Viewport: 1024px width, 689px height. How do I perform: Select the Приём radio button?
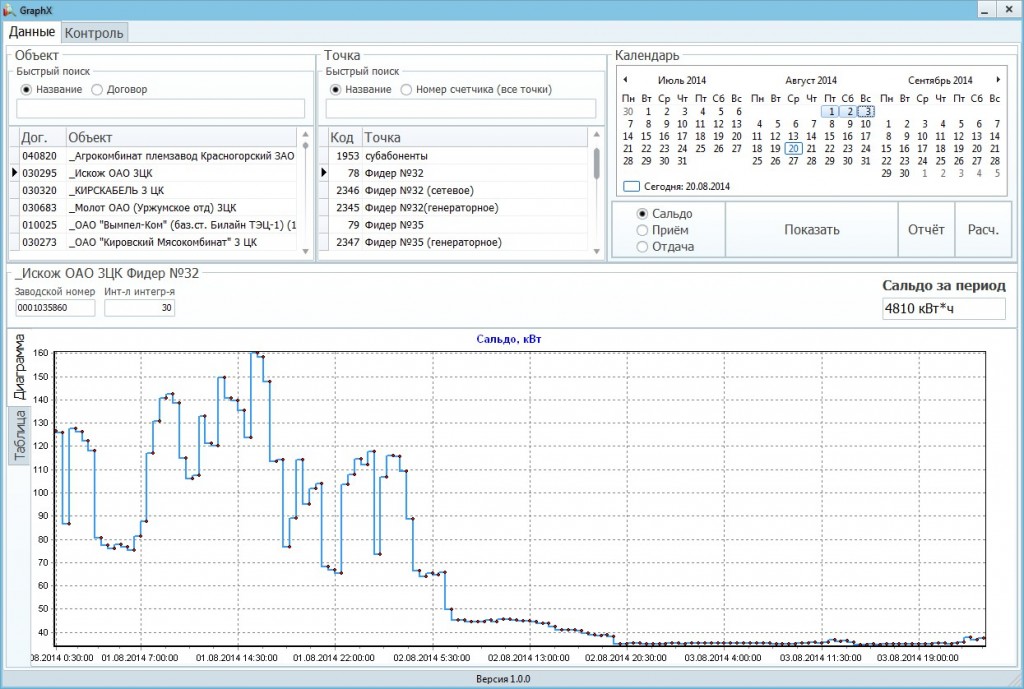click(643, 230)
